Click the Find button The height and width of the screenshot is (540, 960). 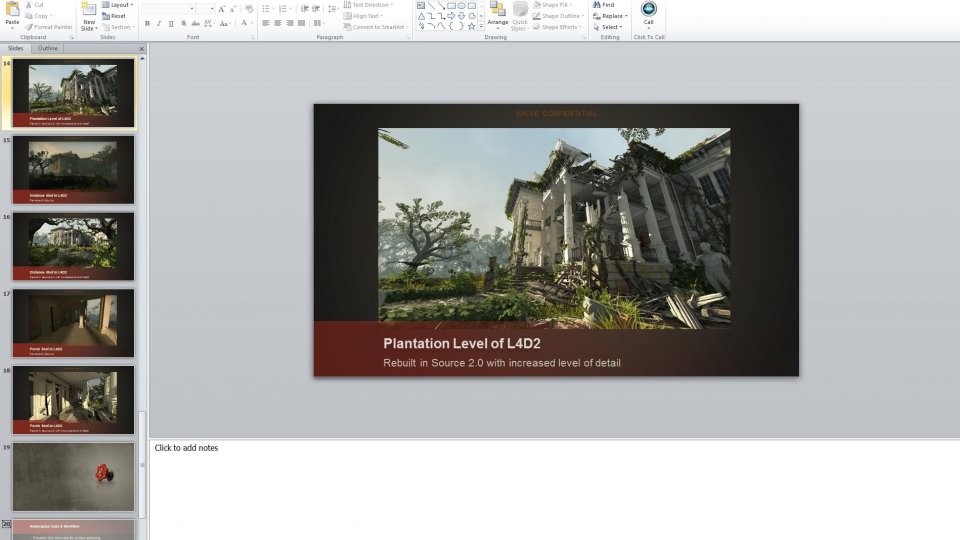click(x=604, y=5)
